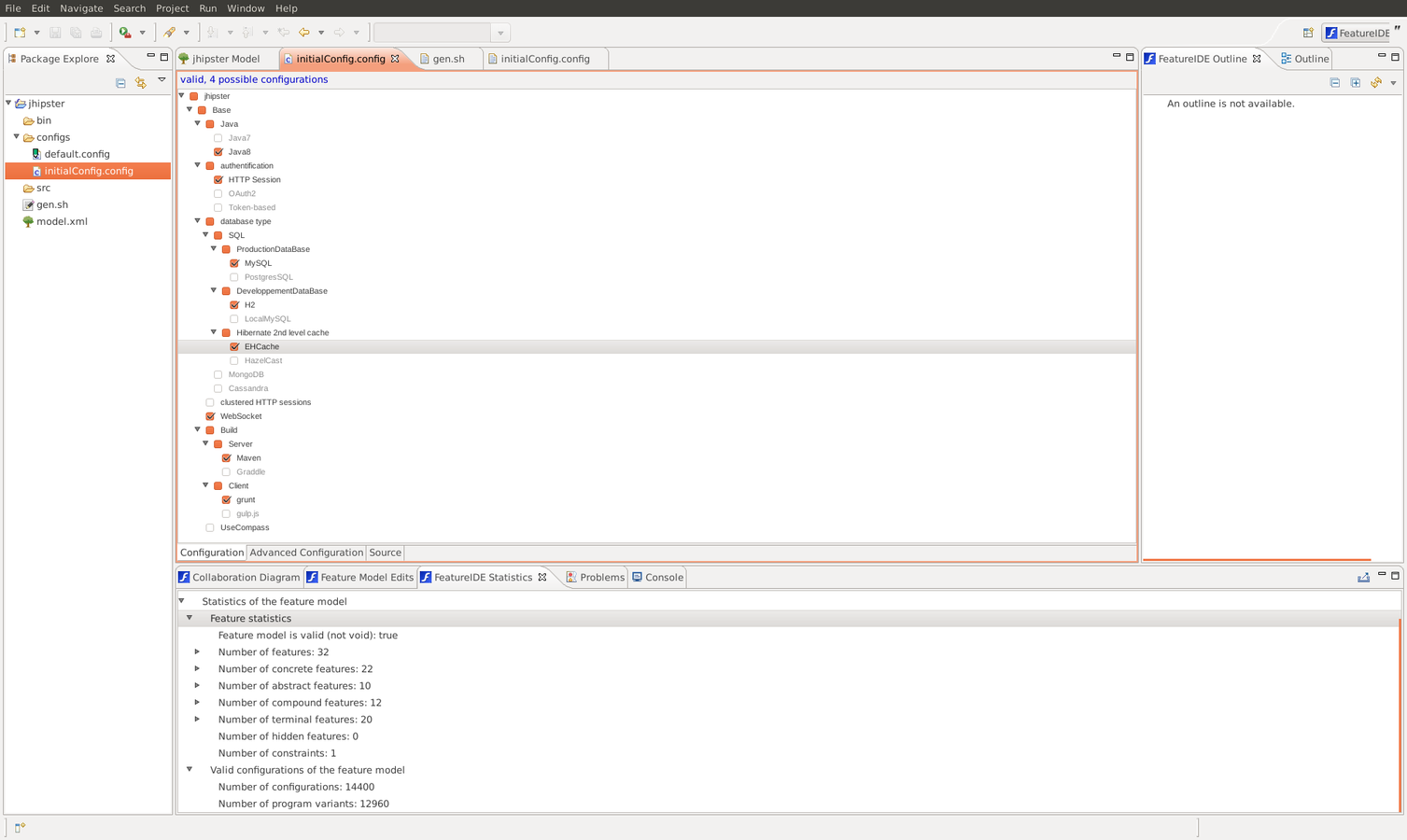
Task: Switch to Collaboration Diagram view
Action: [239, 578]
